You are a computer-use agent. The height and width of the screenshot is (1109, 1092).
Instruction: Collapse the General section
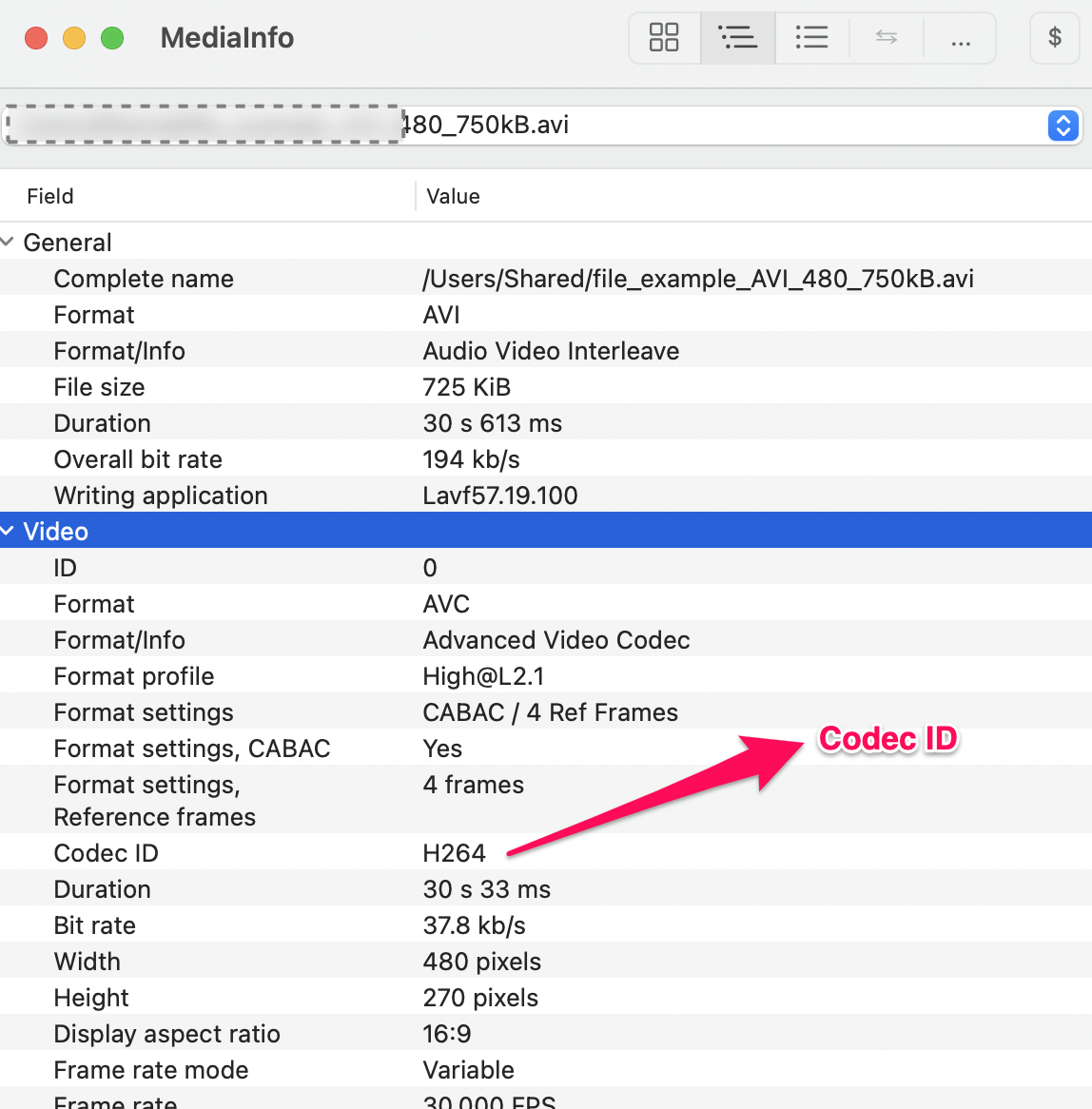pos(9,243)
